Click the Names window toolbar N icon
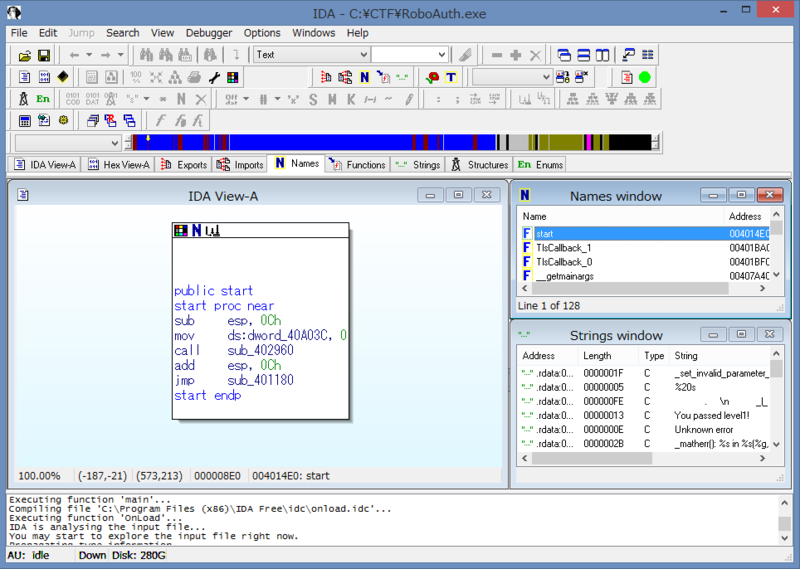This screenshot has height=569, width=800. (364, 78)
